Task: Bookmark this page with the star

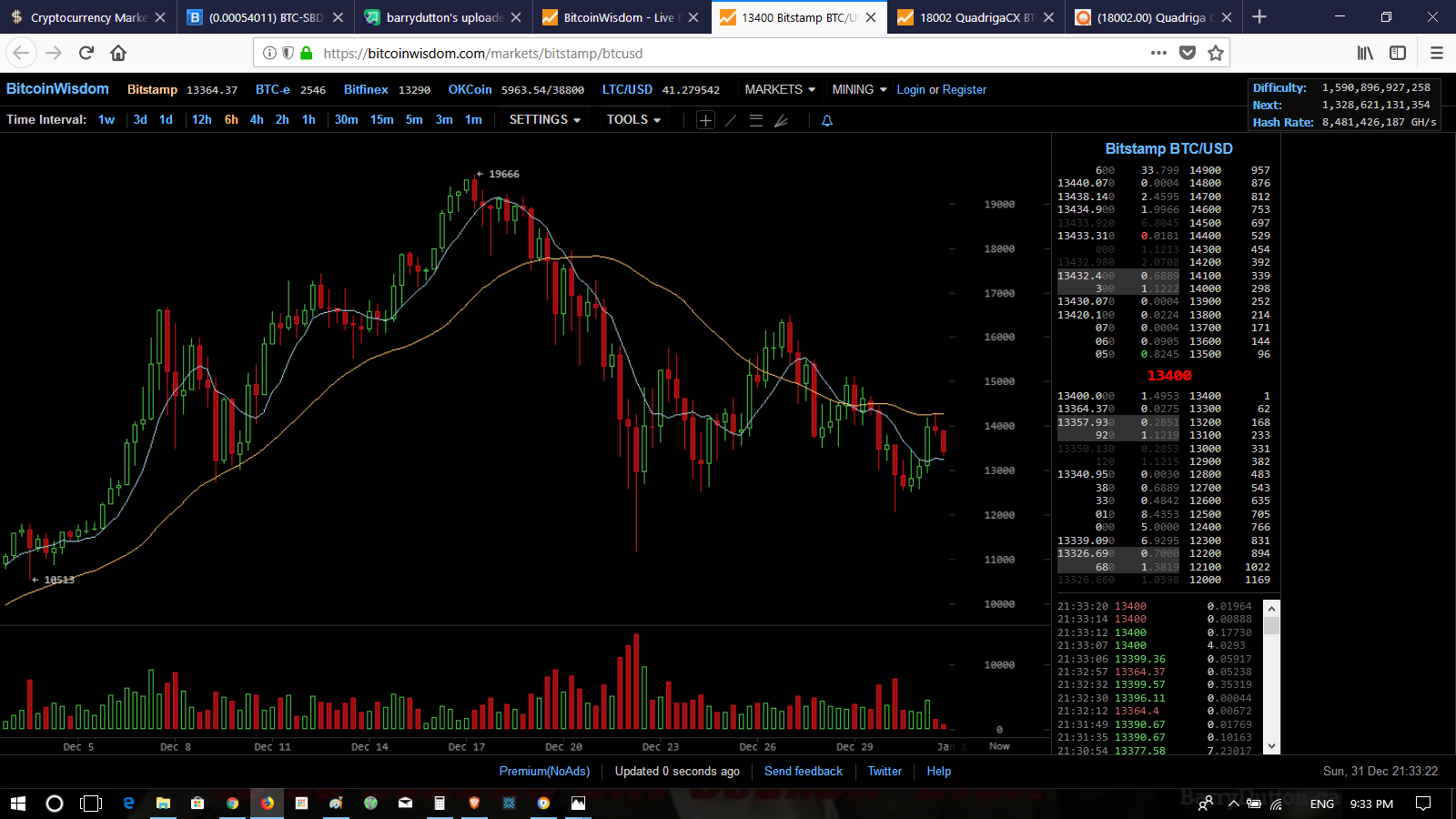Action: (1216, 53)
